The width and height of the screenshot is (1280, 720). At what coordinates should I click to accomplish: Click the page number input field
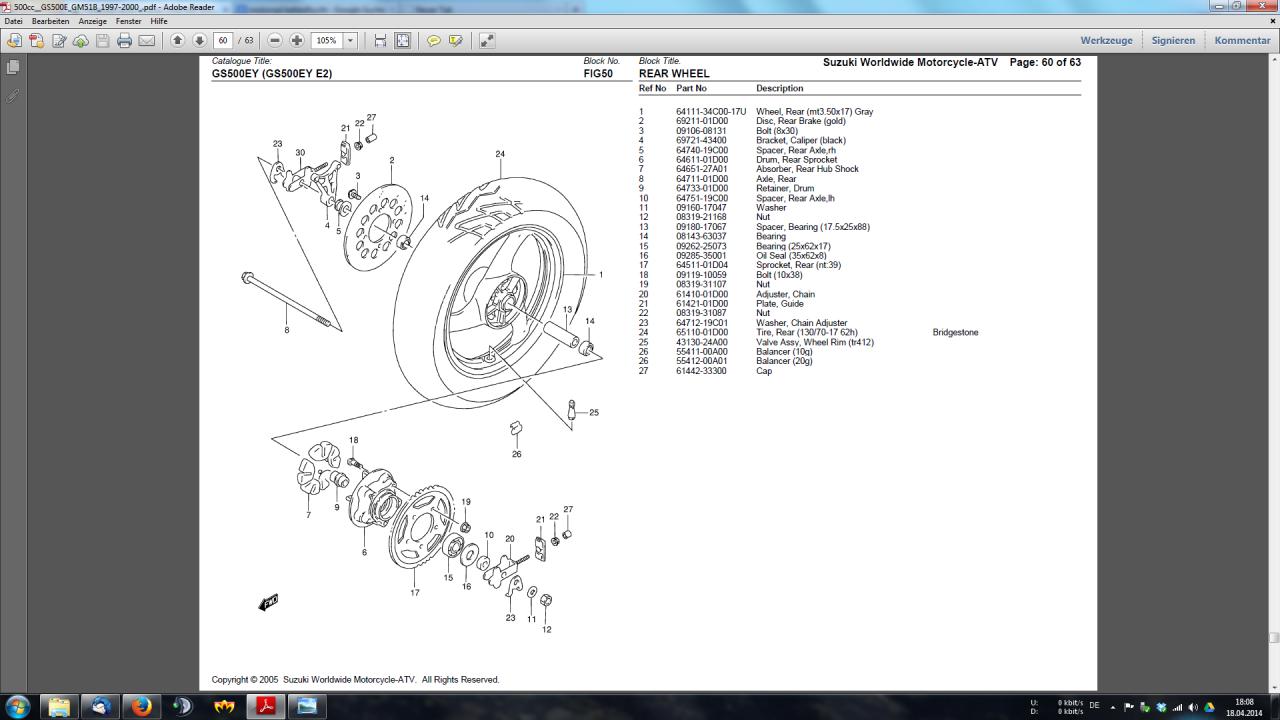[x=222, y=41]
